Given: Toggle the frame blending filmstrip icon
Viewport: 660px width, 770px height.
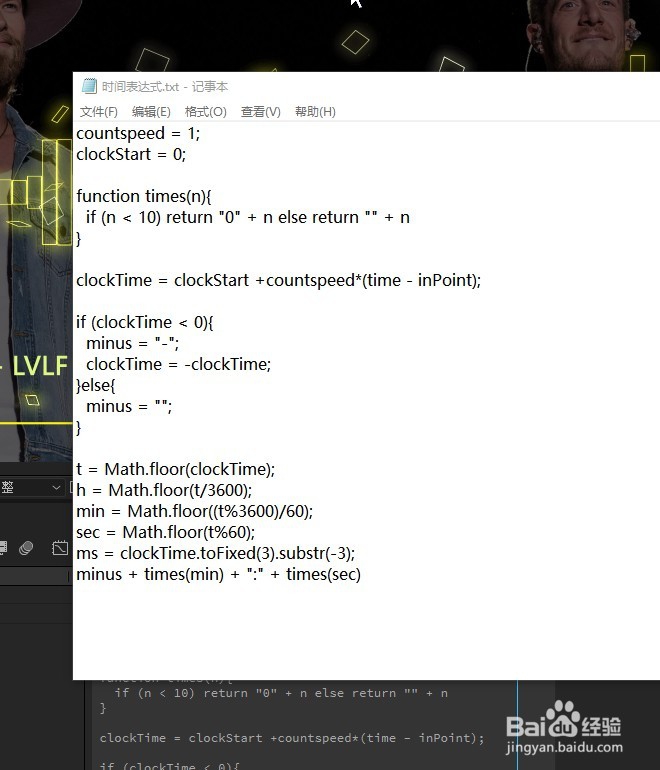Looking at the screenshot, I should point(3,548).
